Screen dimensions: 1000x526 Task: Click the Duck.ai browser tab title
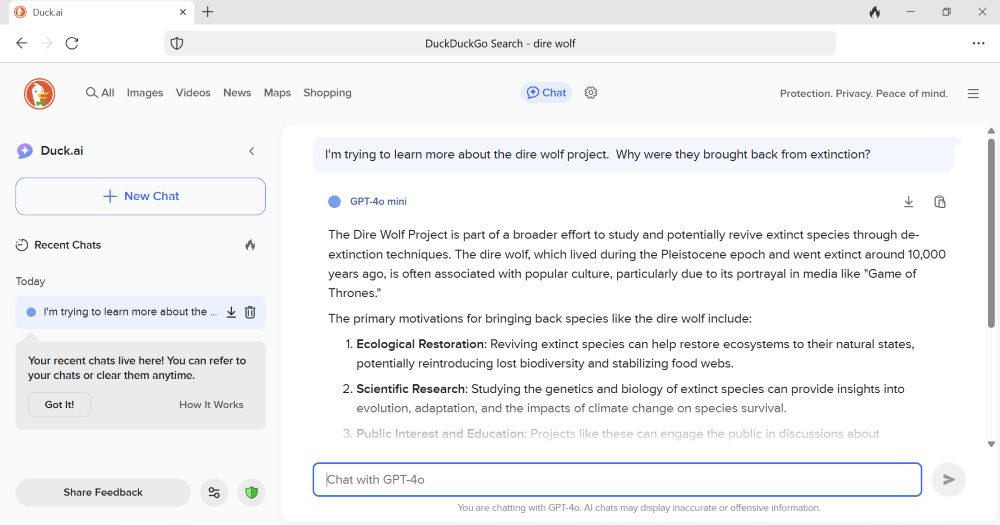point(48,12)
